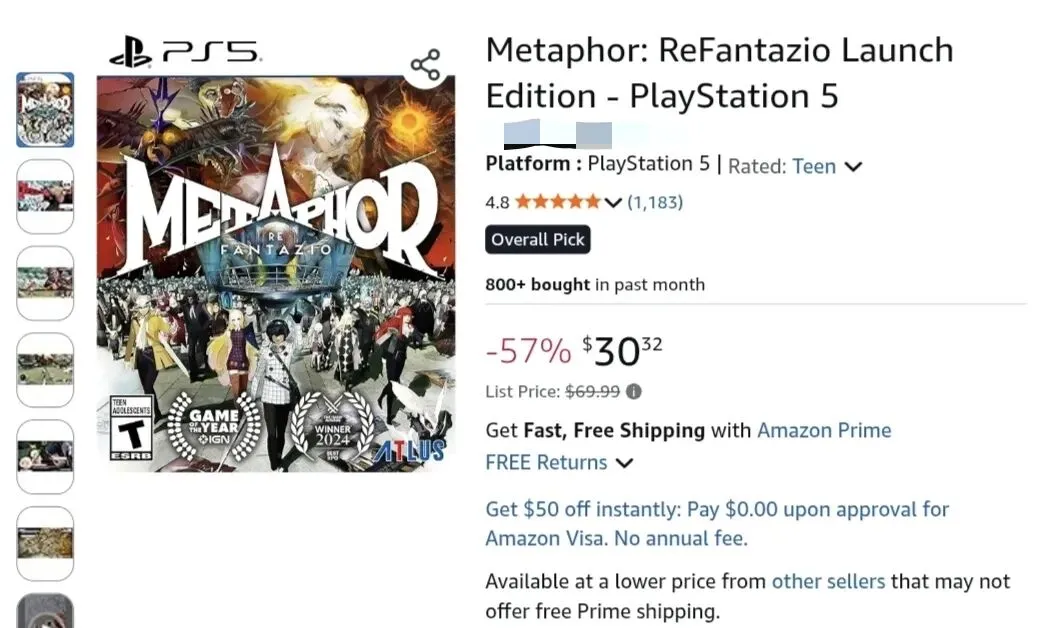Open the other sellers link
The height and width of the screenshot is (628, 1040).
(x=828, y=581)
